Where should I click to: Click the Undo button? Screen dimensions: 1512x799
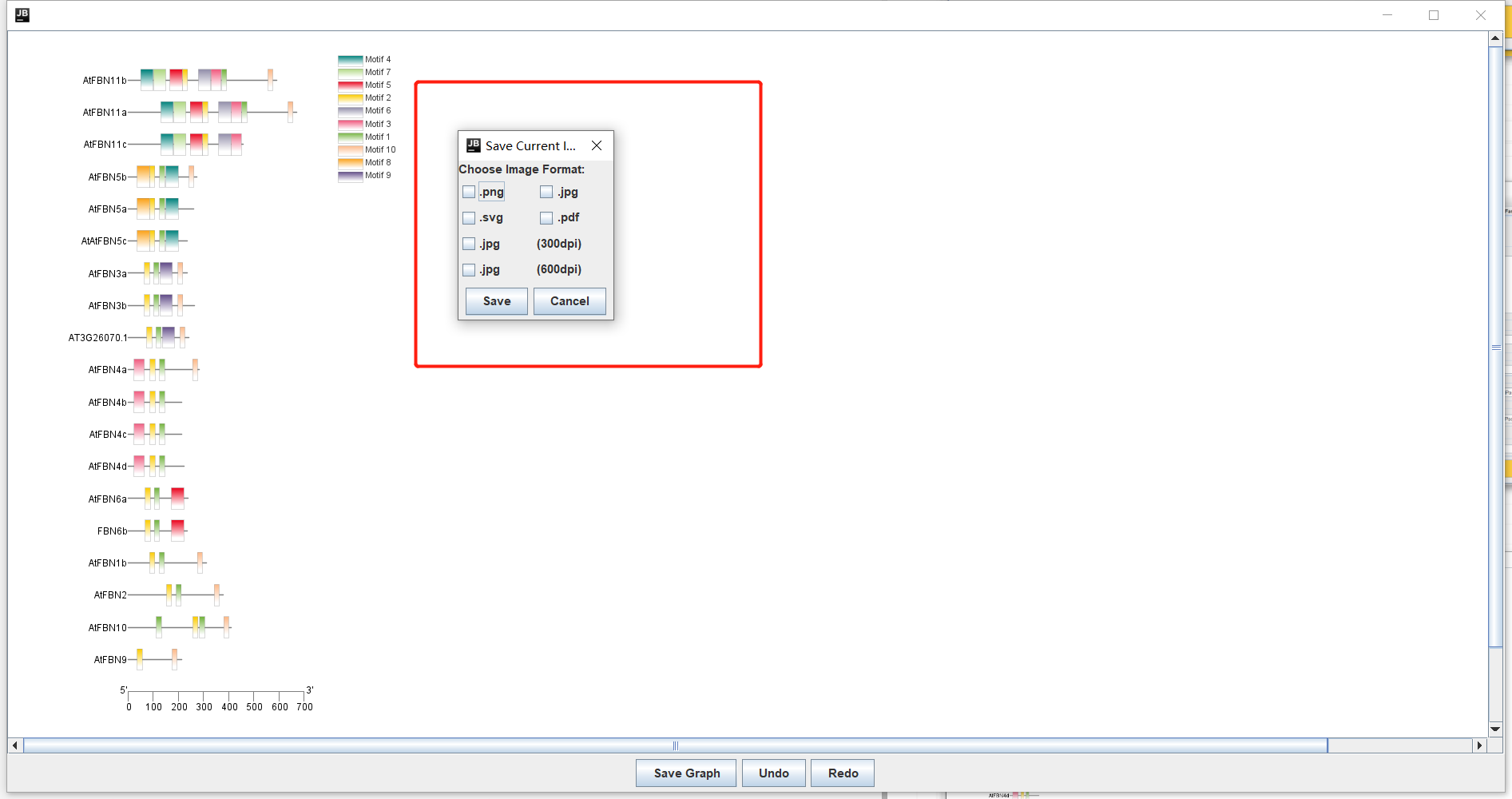pyautogui.click(x=774, y=773)
